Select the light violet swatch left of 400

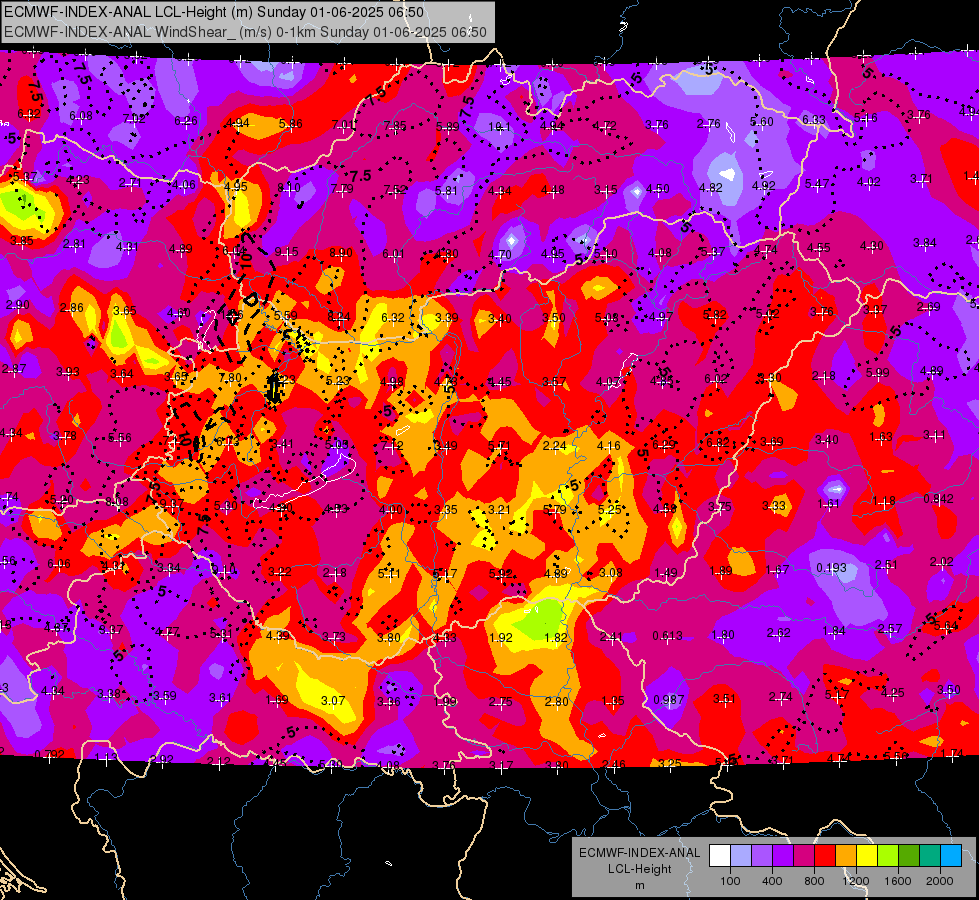coord(762,855)
